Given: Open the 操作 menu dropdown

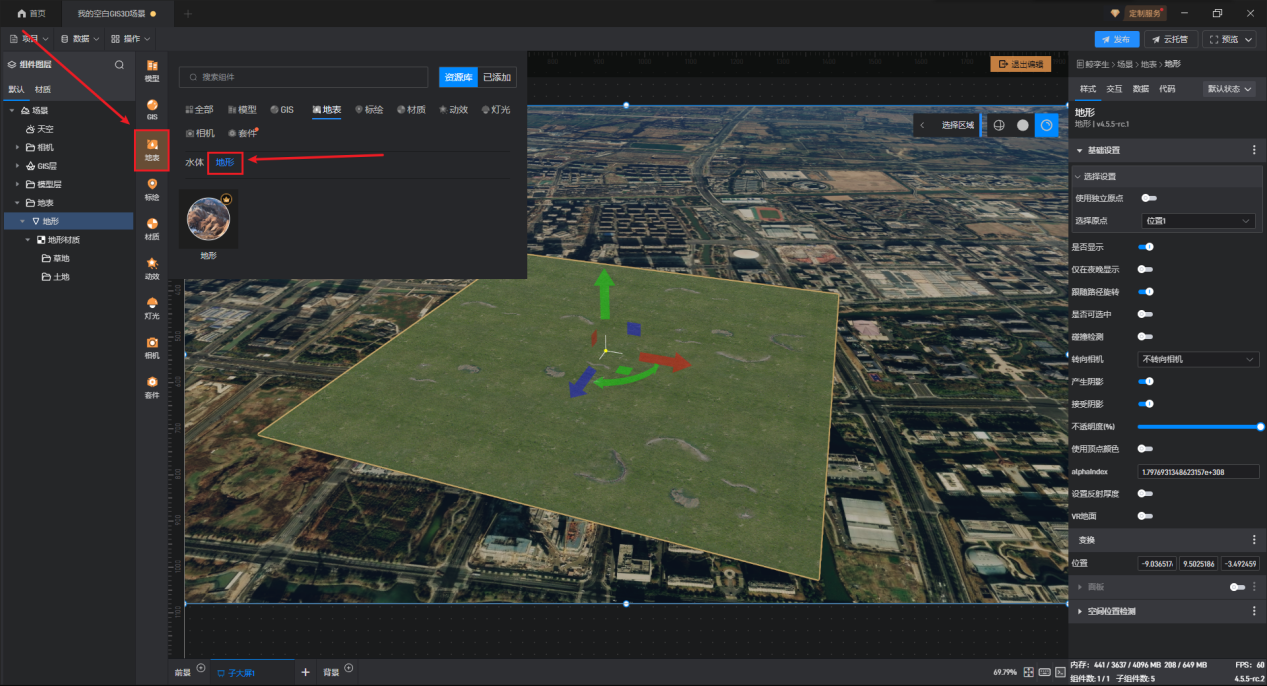Looking at the screenshot, I should 130,39.
